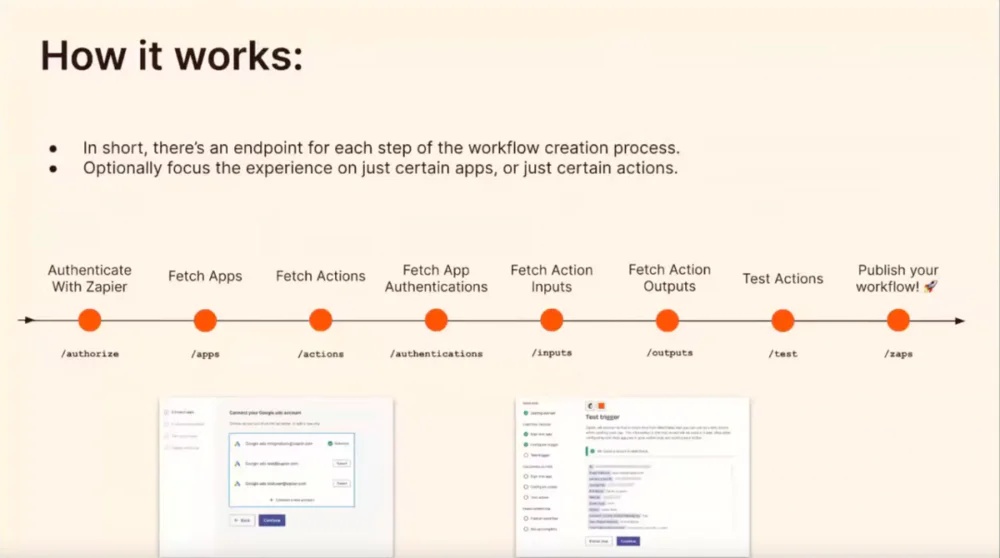Click the orange dot above /authorize
Image resolution: width=1000 pixels, height=558 pixels.
(90, 320)
